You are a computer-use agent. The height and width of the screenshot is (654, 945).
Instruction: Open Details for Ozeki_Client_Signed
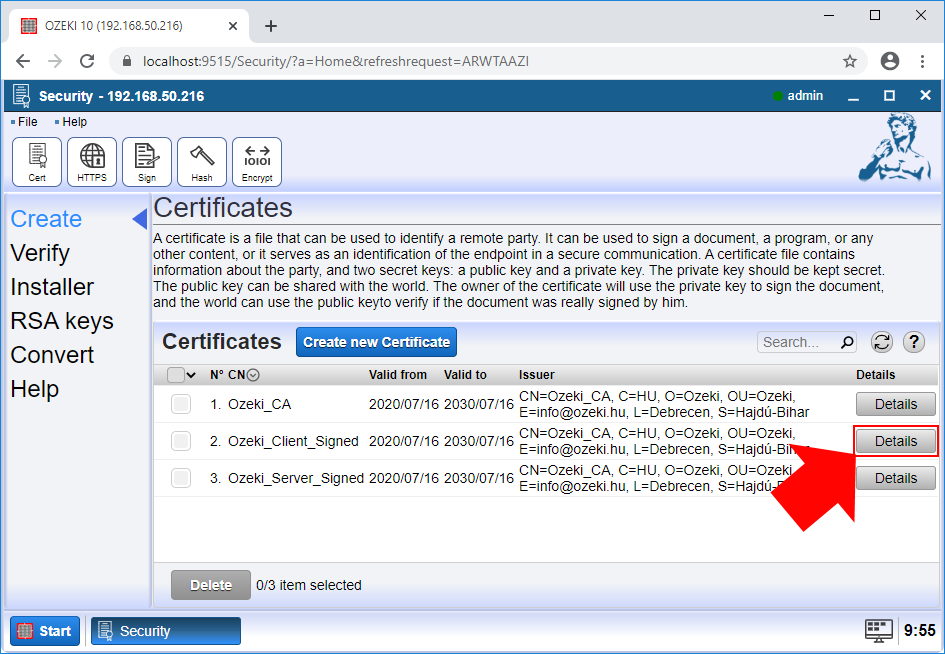click(896, 441)
